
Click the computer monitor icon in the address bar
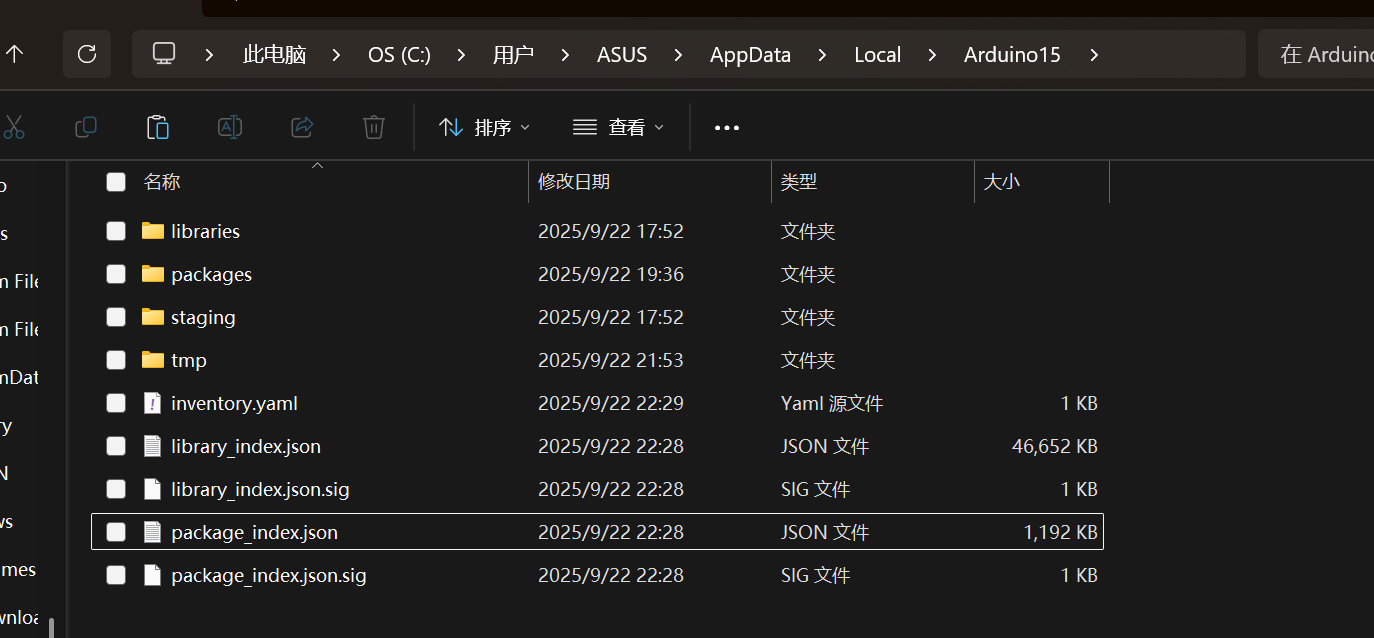[164, 54]
